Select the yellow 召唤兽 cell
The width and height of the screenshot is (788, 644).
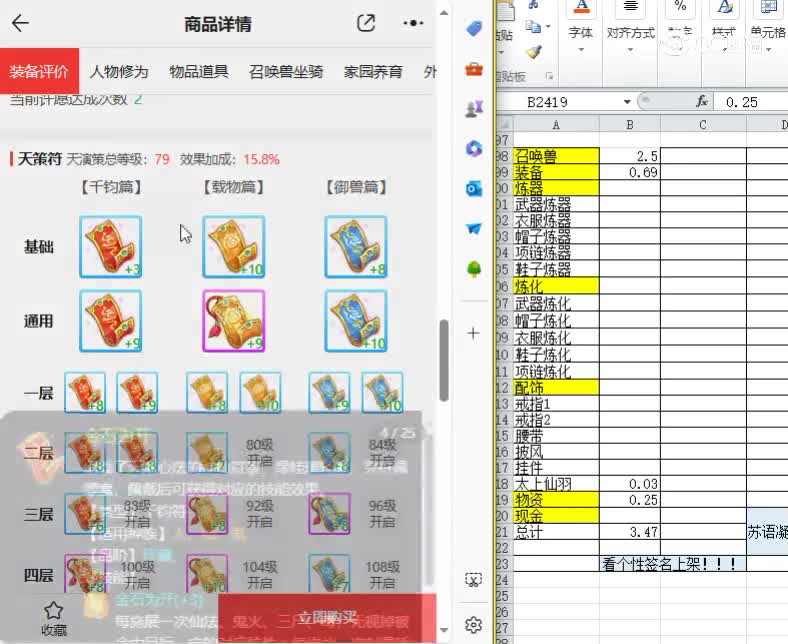point(556,156)
